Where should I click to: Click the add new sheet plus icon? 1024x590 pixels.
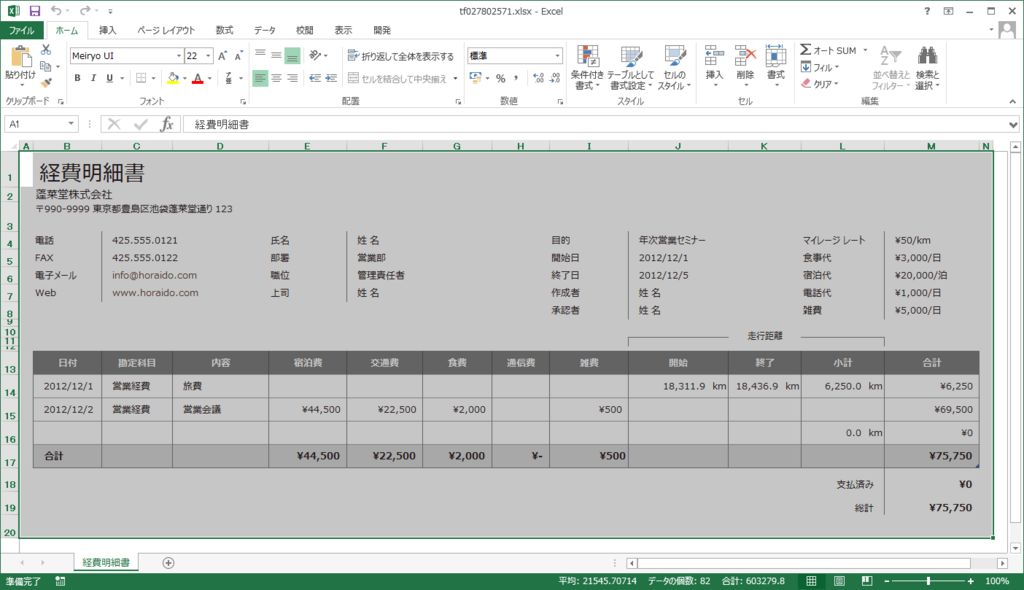(168, 563)
